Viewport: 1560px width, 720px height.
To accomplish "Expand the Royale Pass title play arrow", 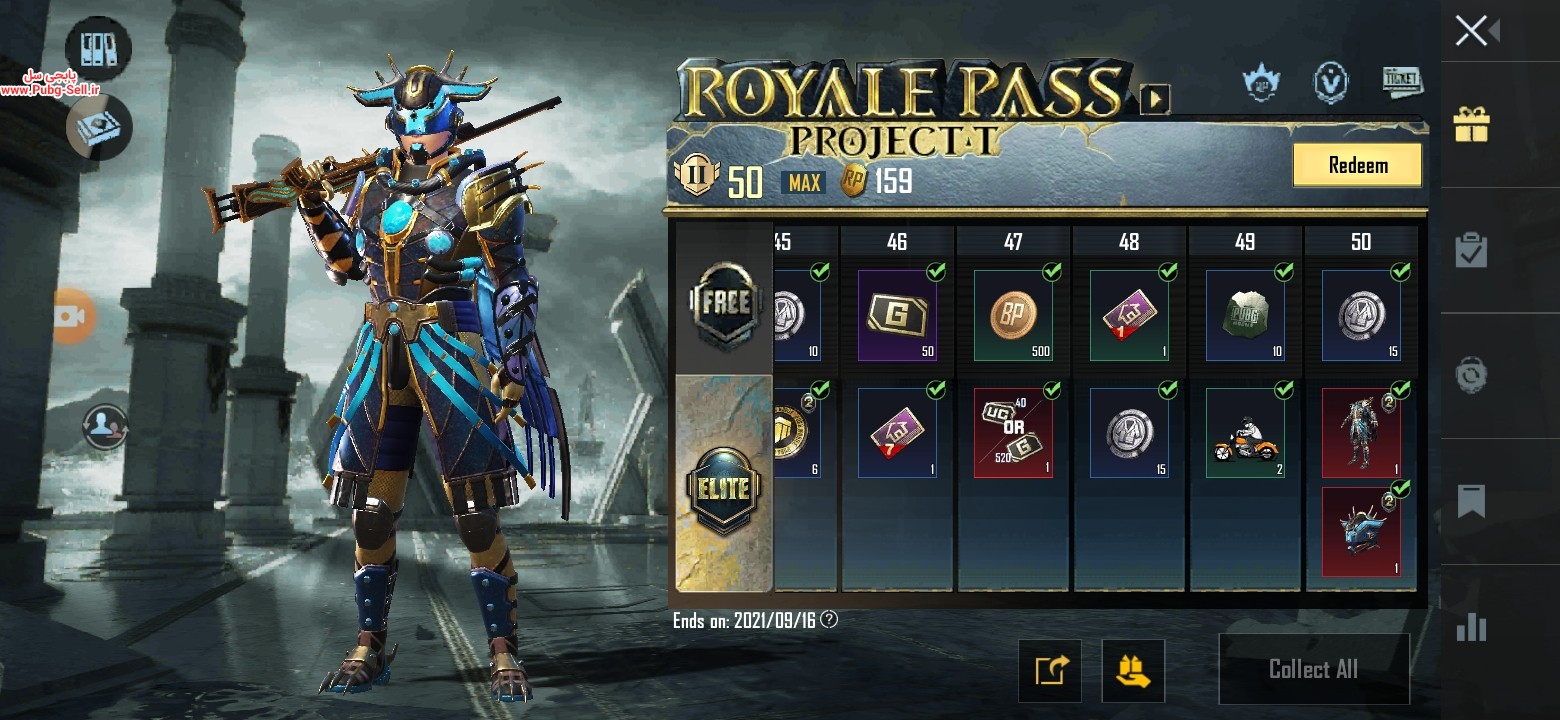I will [1155, 99].
